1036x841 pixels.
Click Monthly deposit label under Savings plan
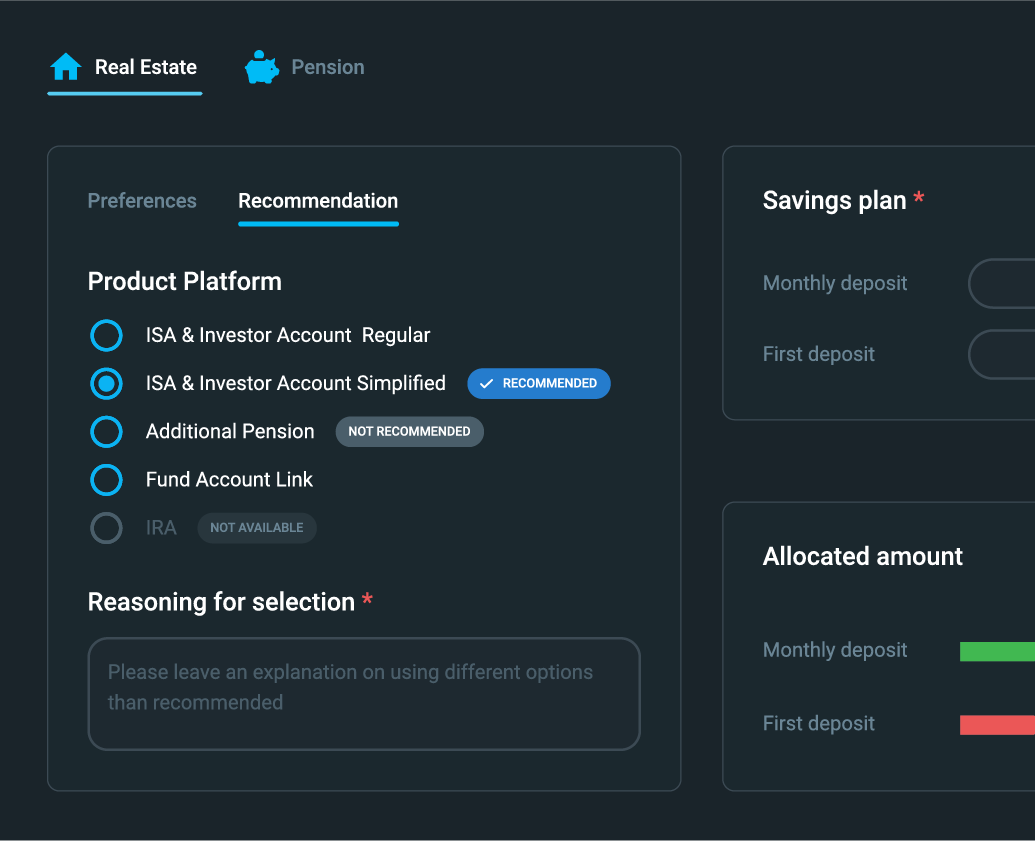[x=835, y=283]
